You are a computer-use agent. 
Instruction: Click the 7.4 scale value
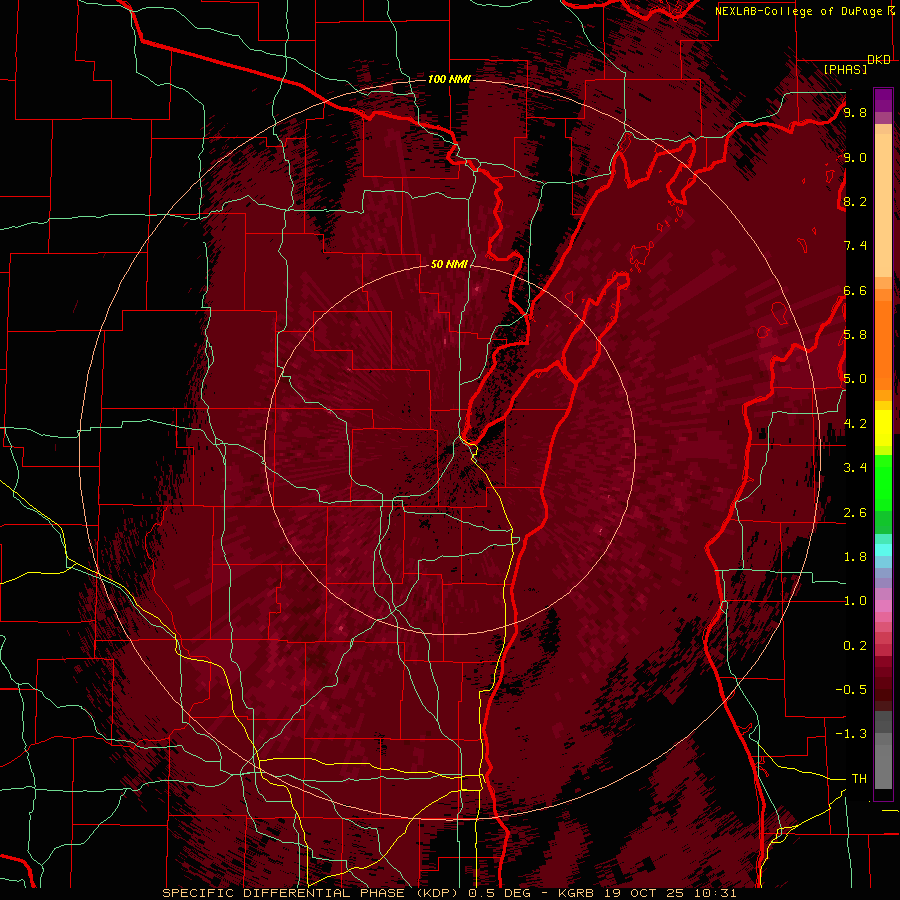[855, 246]
